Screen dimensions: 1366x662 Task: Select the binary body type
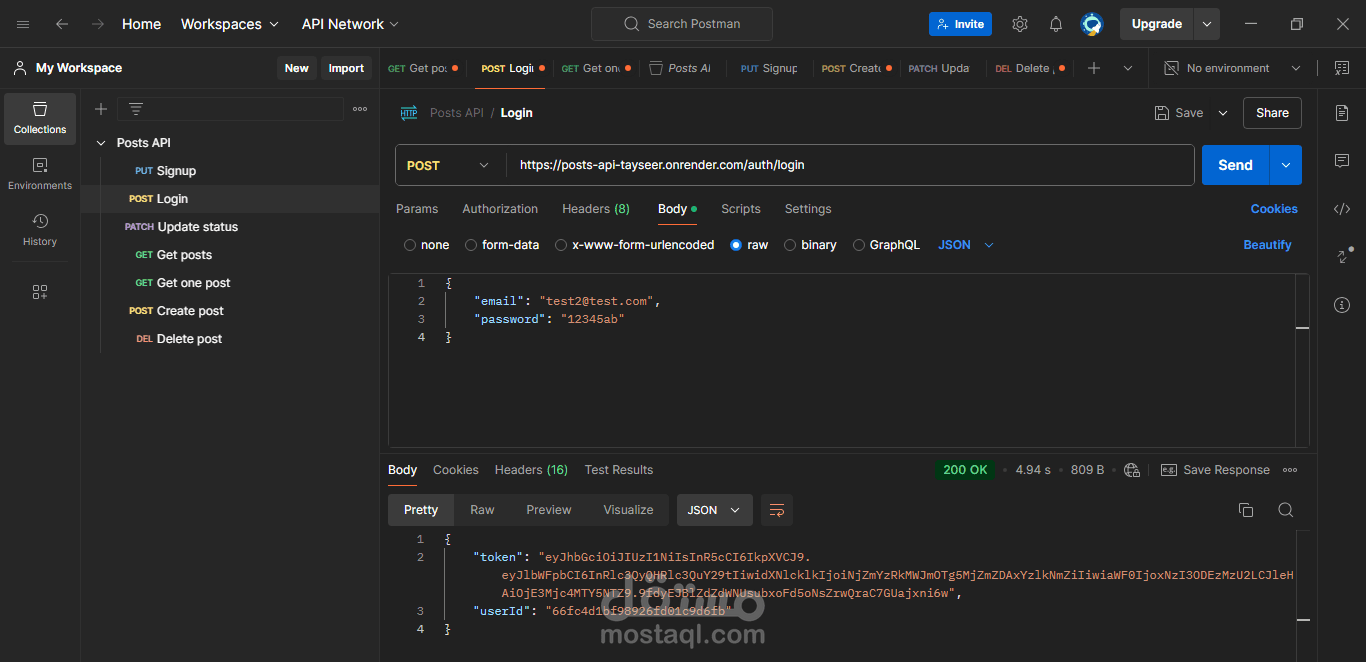coord(790,245)
